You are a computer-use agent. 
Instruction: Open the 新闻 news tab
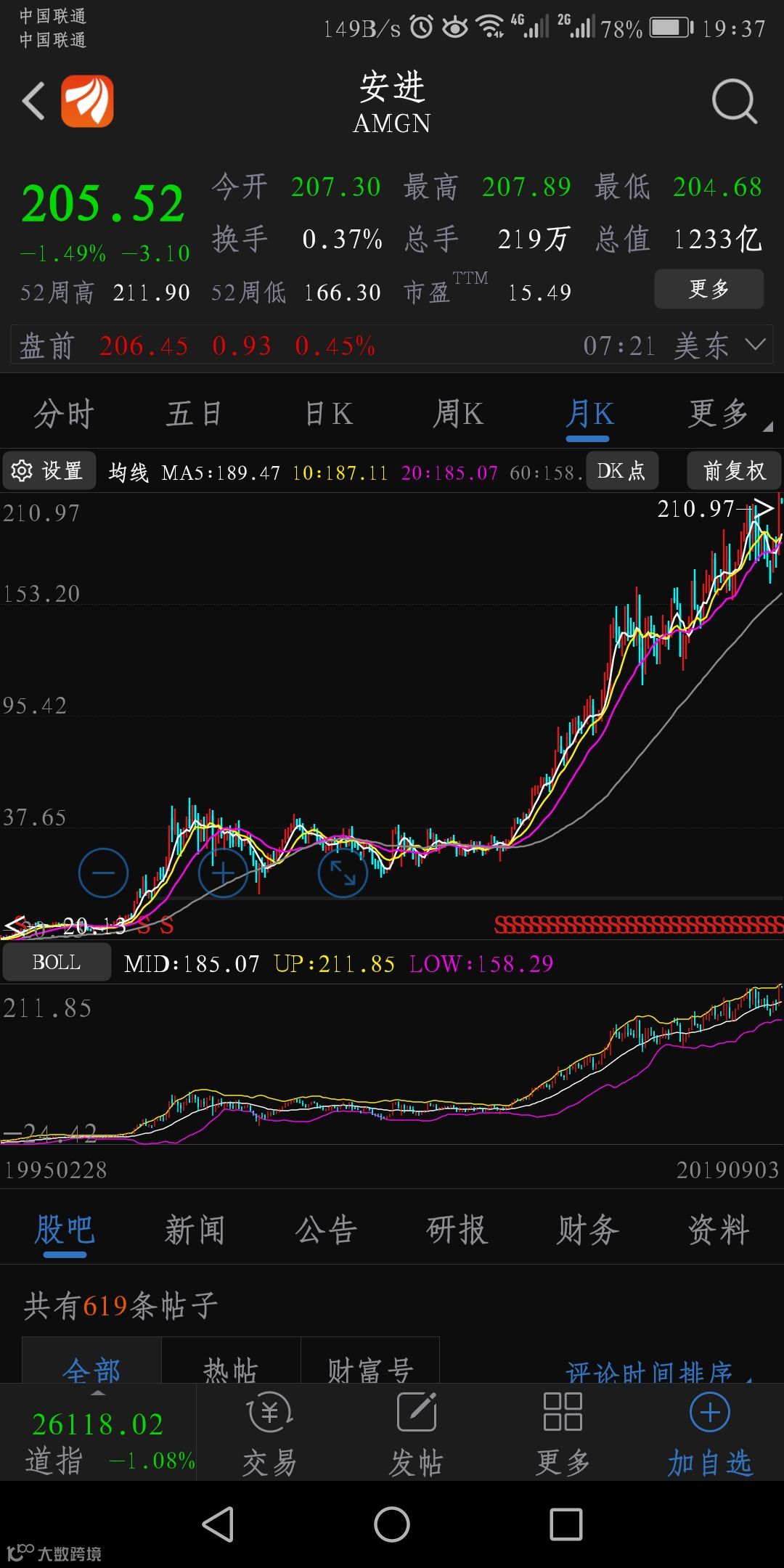(195, 1230)
